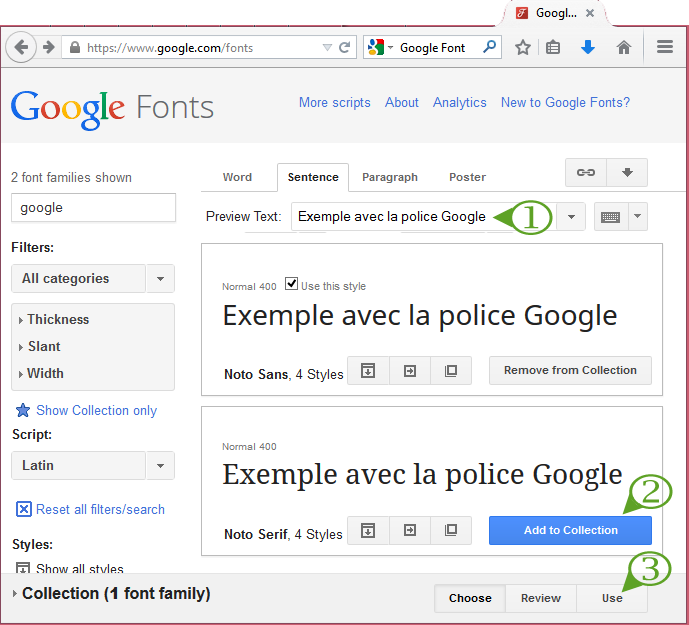This screenshot has width=689, height=625.
Task: Expand the Slant filter
Action: point(39,346)
